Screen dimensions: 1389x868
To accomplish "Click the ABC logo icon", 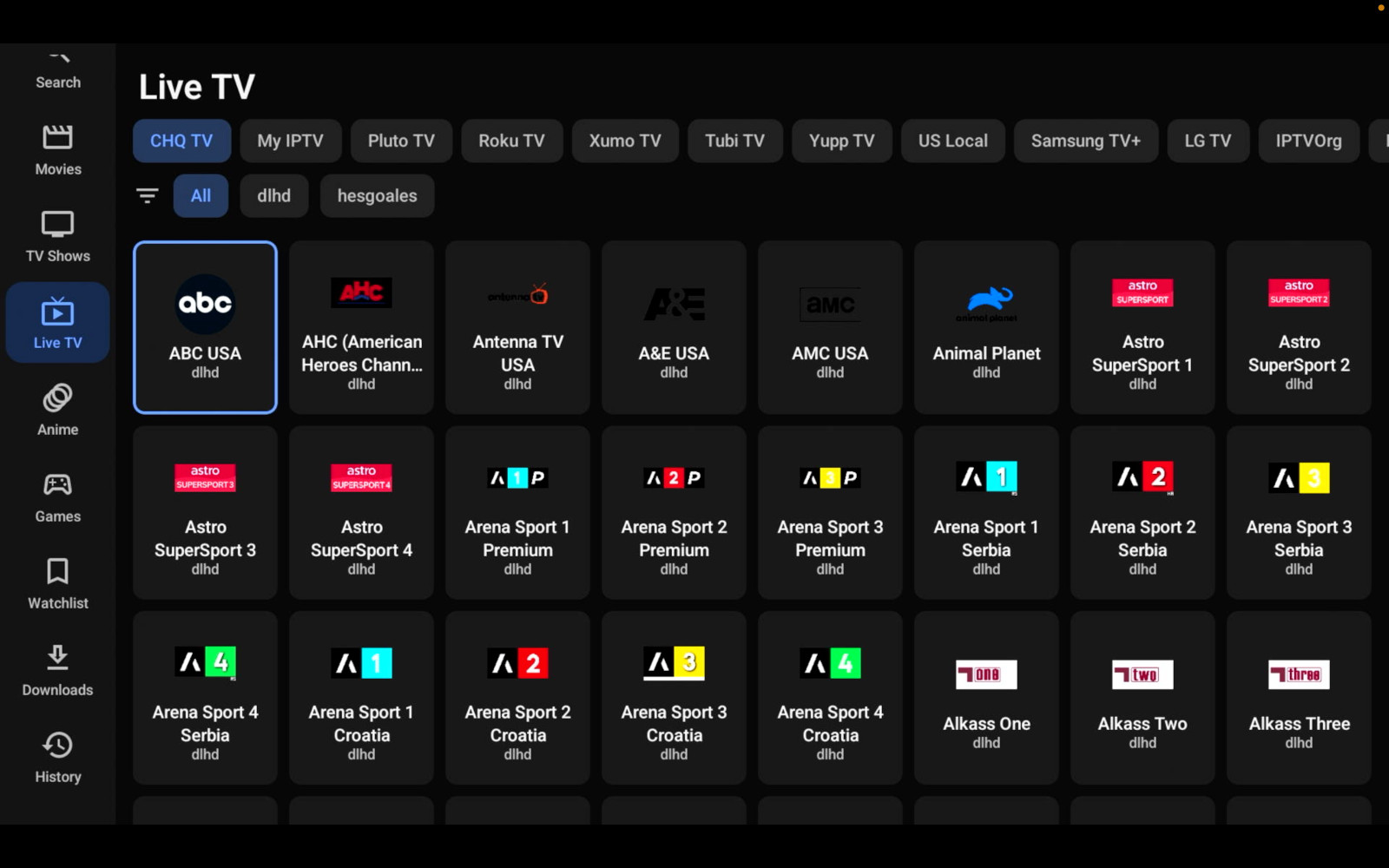I will pos(205,304).
